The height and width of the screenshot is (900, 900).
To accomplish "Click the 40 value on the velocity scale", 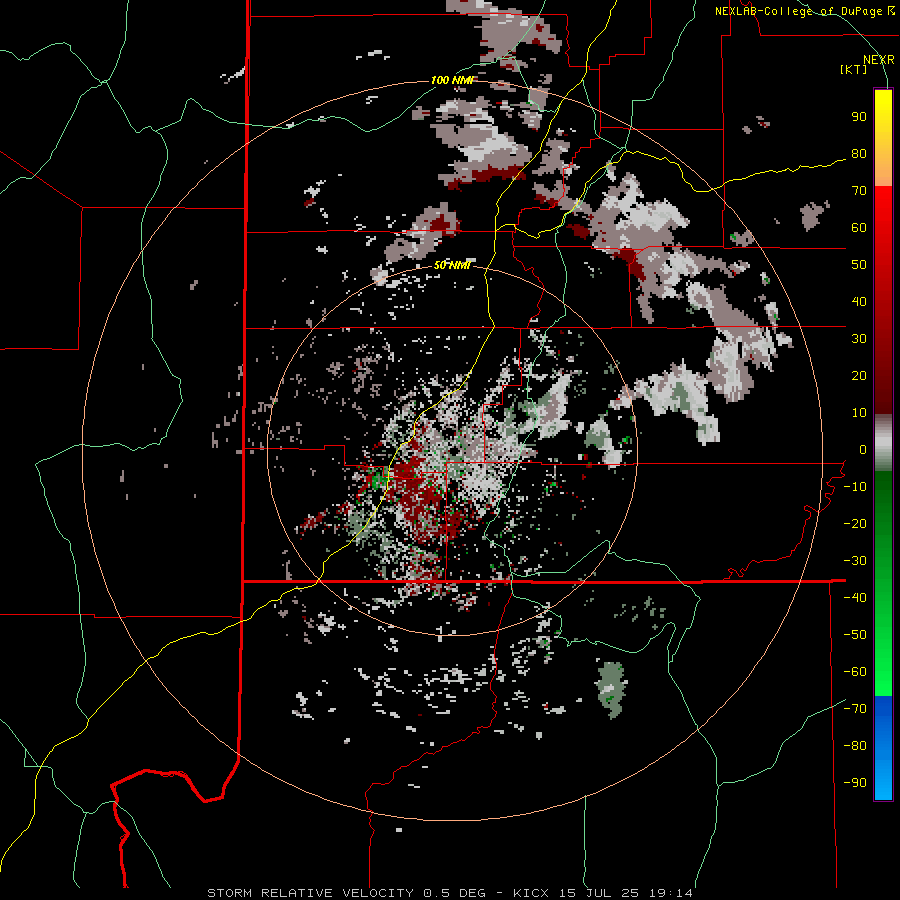I will coord(859,302).
